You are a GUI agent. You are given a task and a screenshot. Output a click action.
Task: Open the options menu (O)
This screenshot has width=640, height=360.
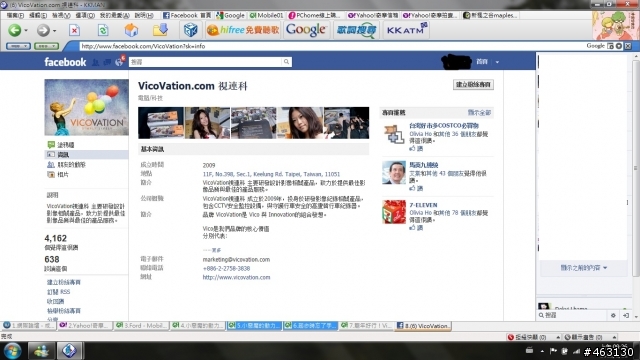point(85,15)
